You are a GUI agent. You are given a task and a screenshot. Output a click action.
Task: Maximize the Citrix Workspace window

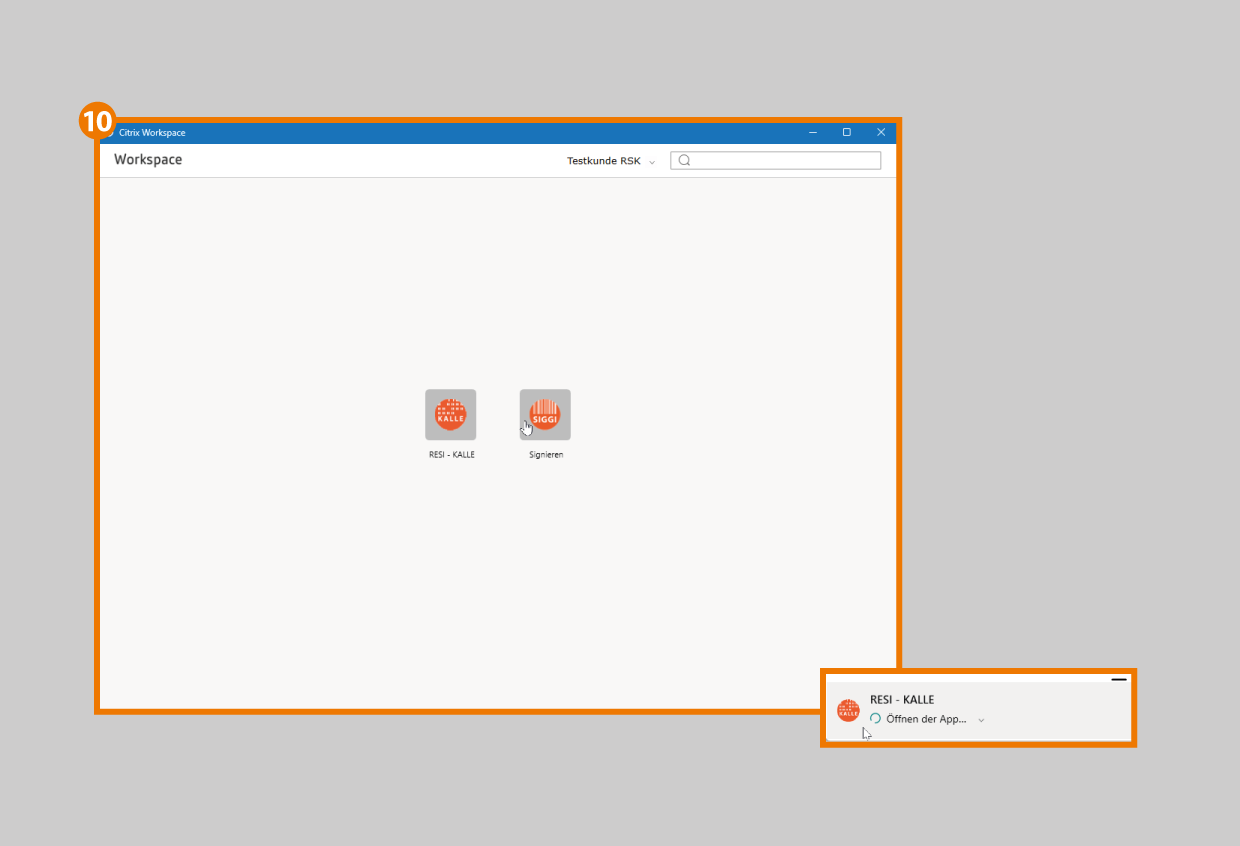point(846,132)
